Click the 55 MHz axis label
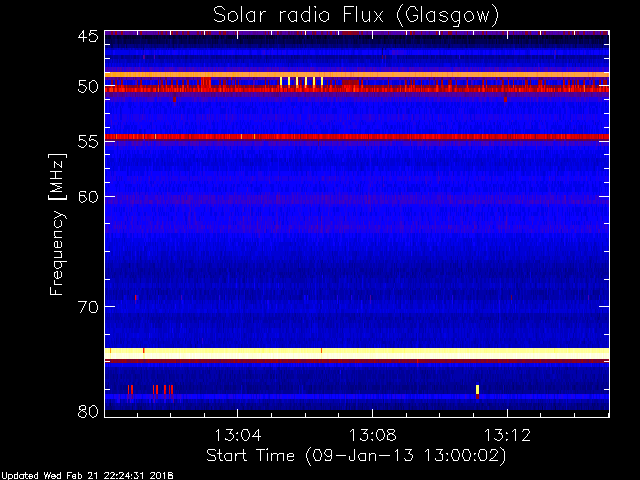Viewport: 640px width, 480px height. pyautogui.click(x=88, y=142)
